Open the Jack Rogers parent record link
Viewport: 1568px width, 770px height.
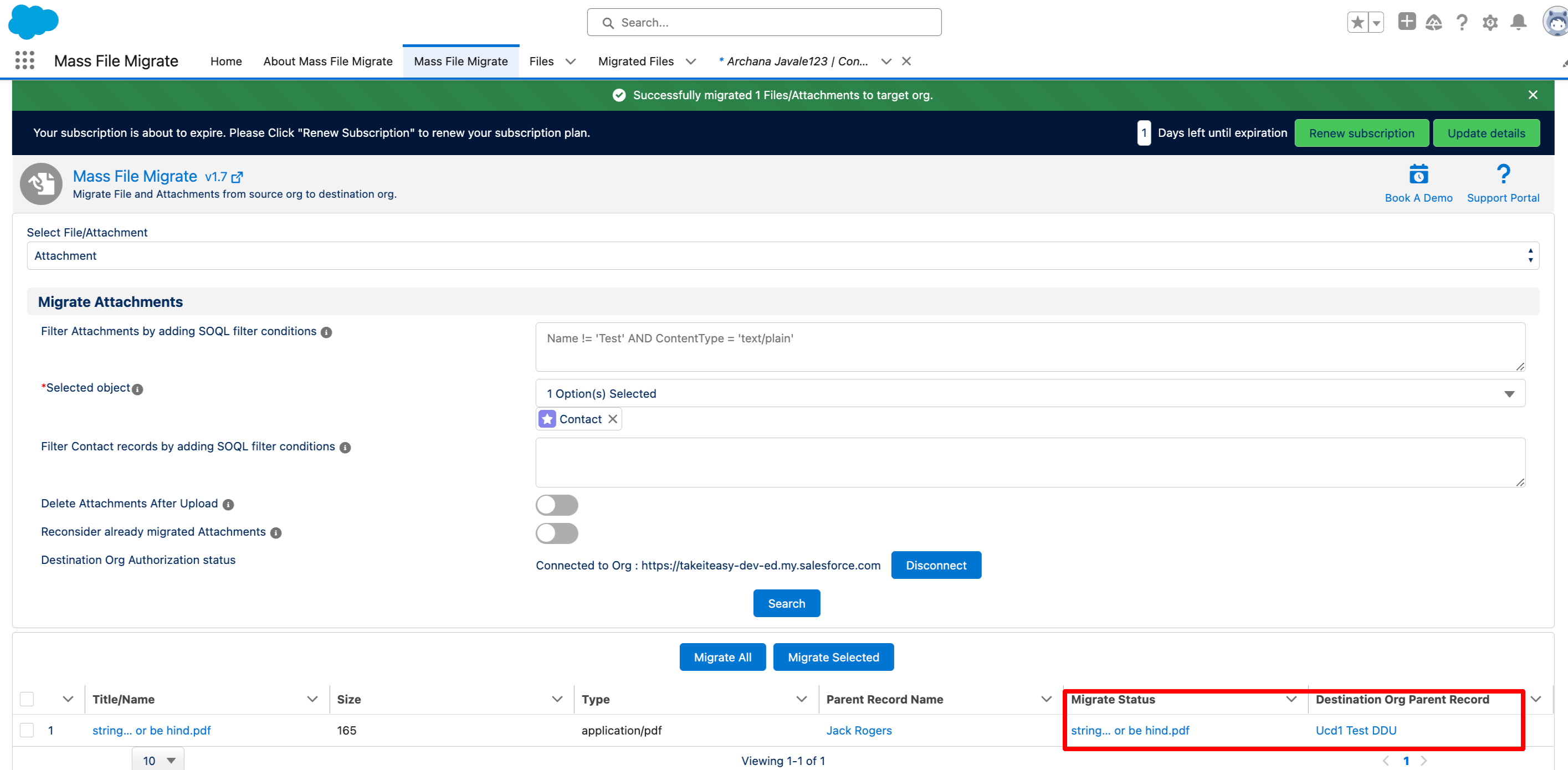(x=858, y=730)
